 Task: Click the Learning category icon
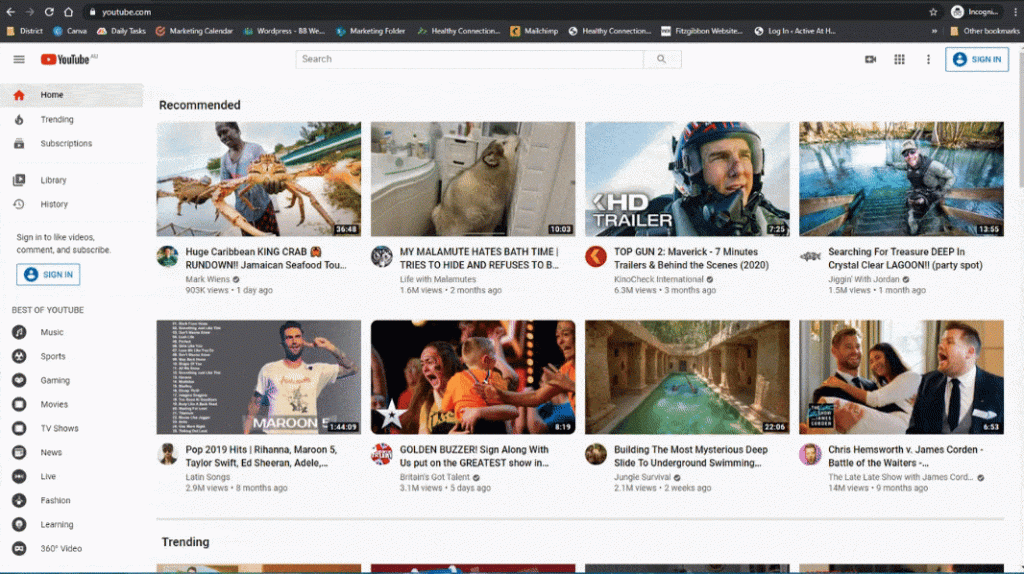[x=19, y=524]
